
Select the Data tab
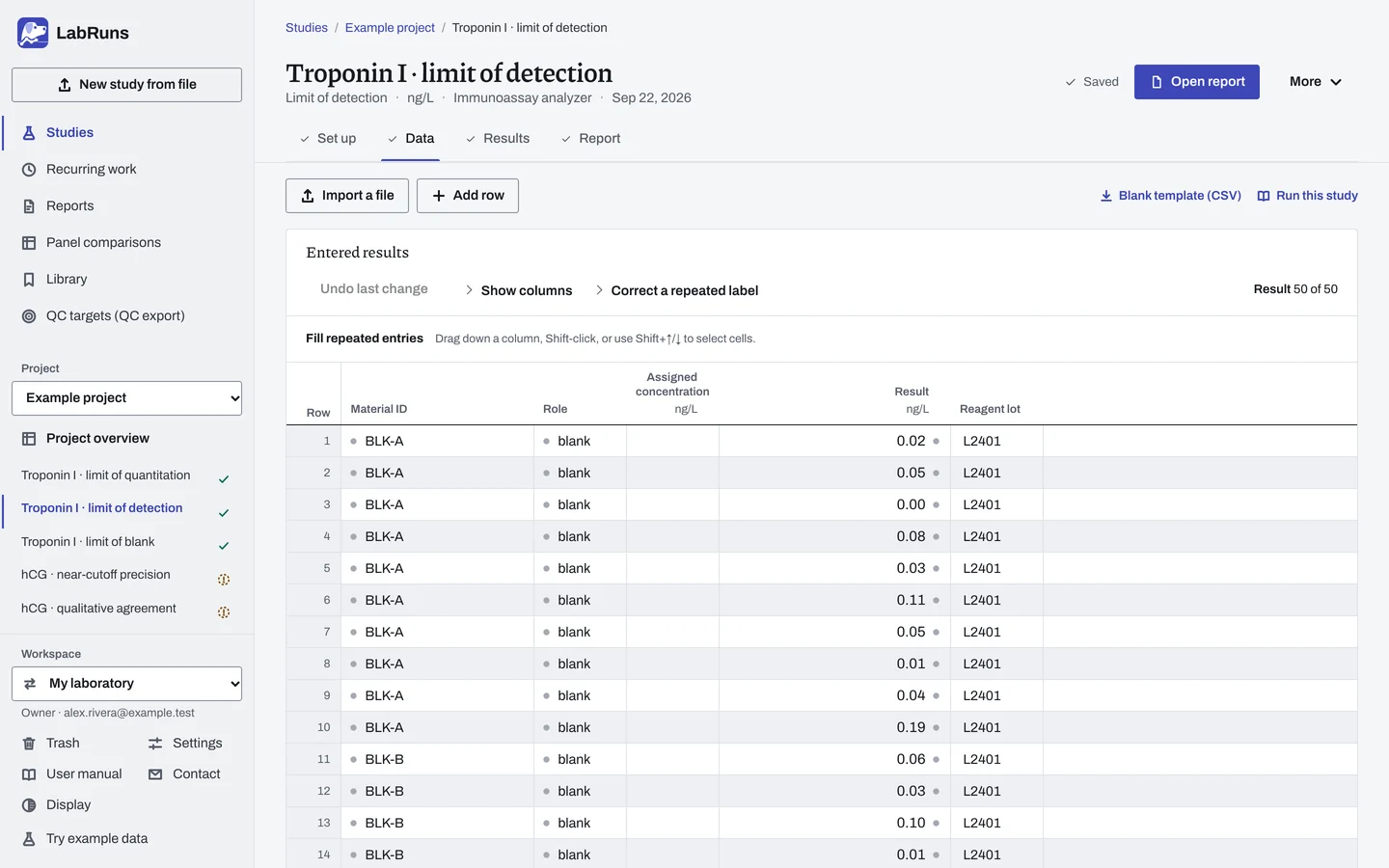point(411,139)
